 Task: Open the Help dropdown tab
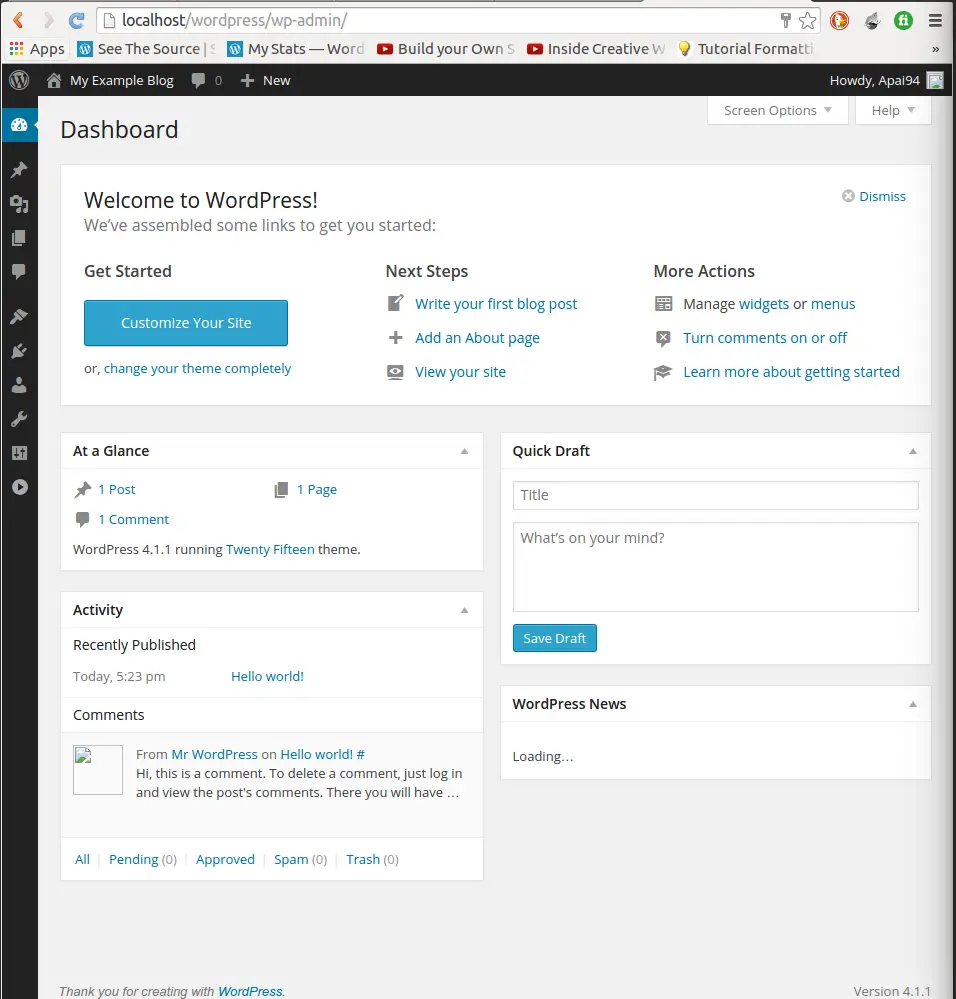click(x=893, y=110)
